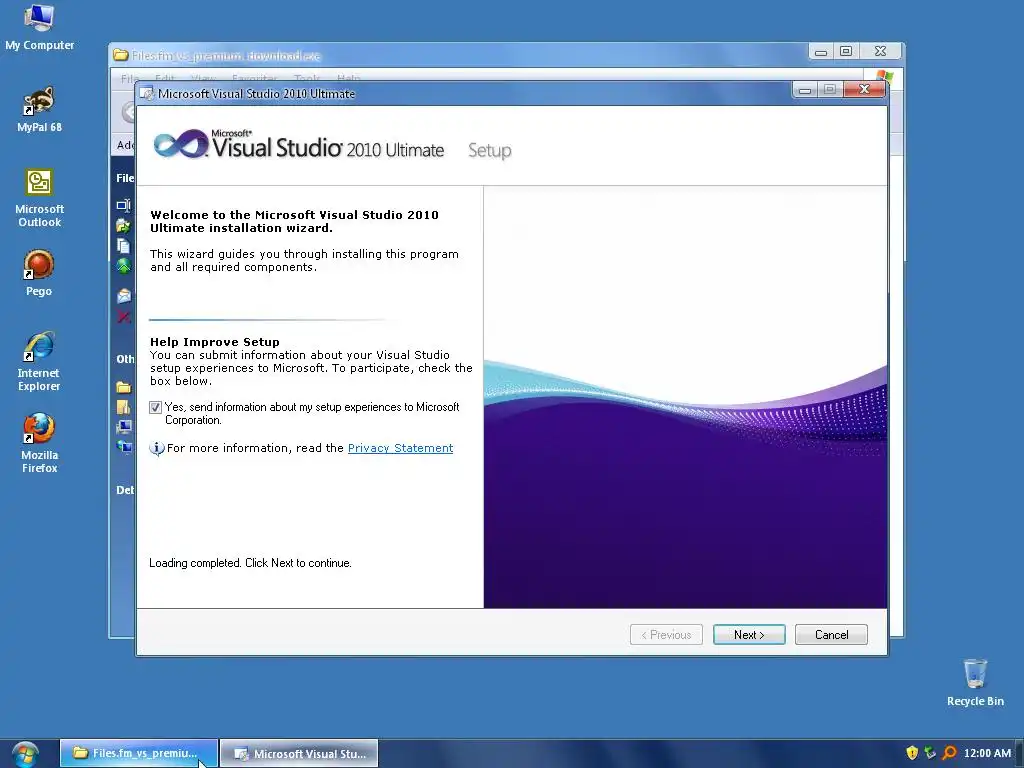
Task: Click the tray icon beside the shield
Action: pos(930,753)
